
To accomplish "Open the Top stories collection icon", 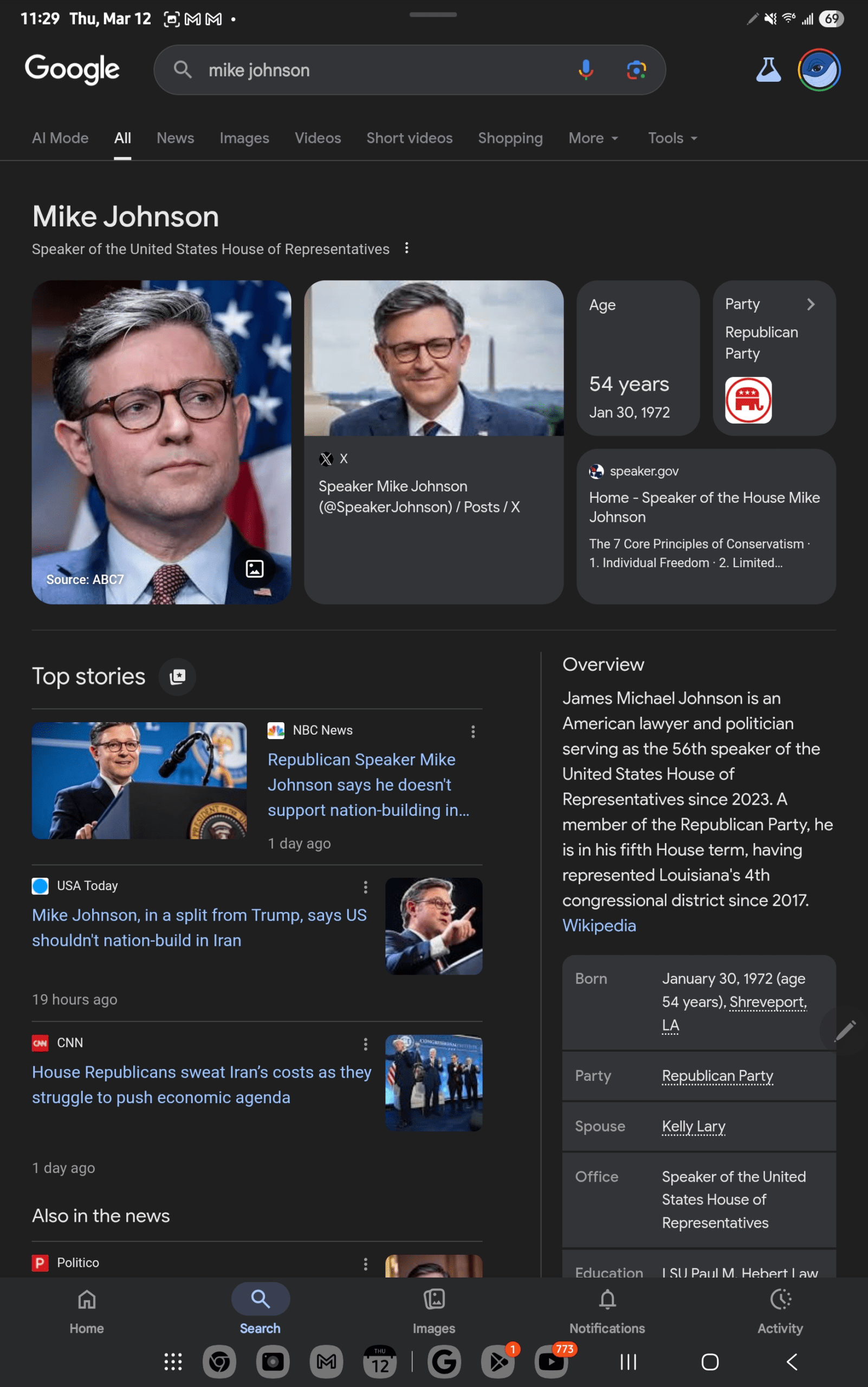I will coord(177,676).
